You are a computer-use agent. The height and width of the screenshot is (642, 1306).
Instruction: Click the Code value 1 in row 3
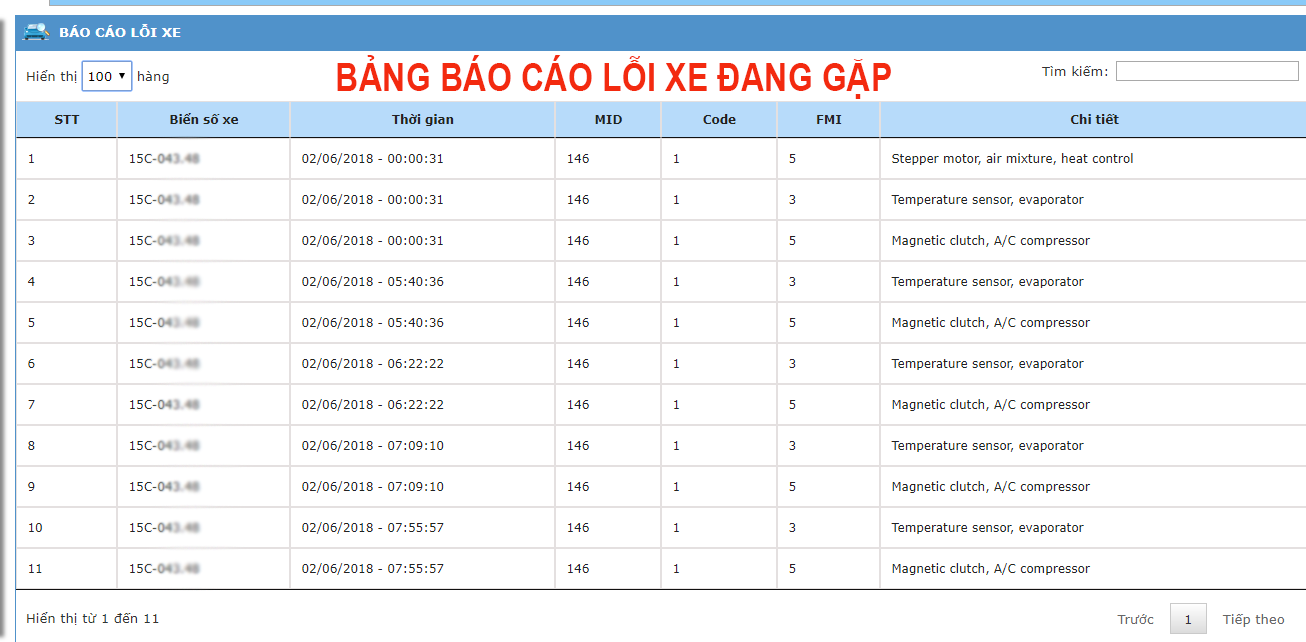(676, 241)
